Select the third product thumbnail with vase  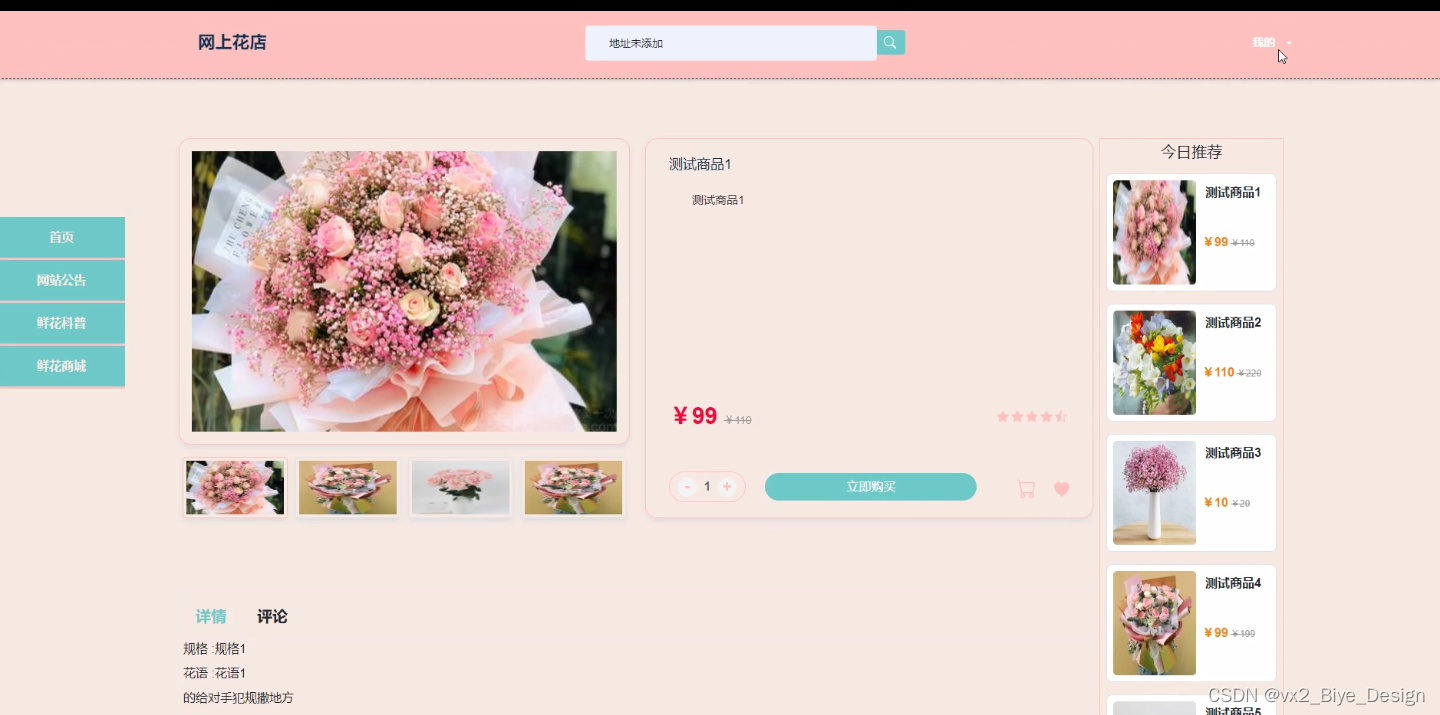461,488
